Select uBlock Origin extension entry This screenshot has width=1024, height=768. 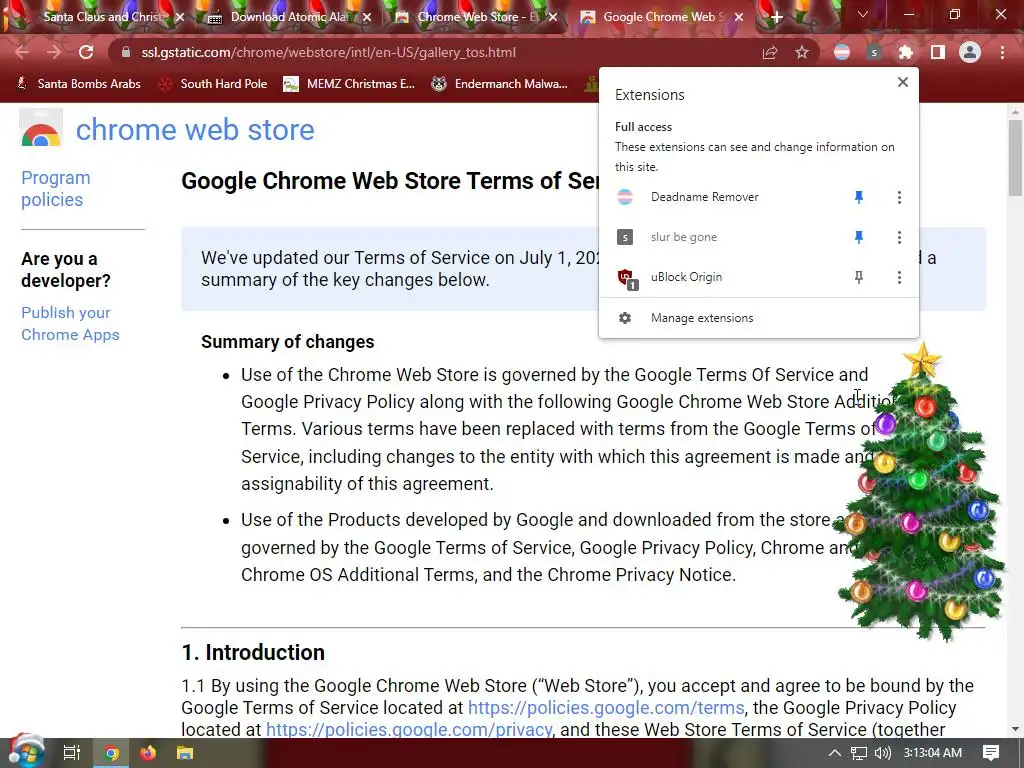[x=725, y=278]
